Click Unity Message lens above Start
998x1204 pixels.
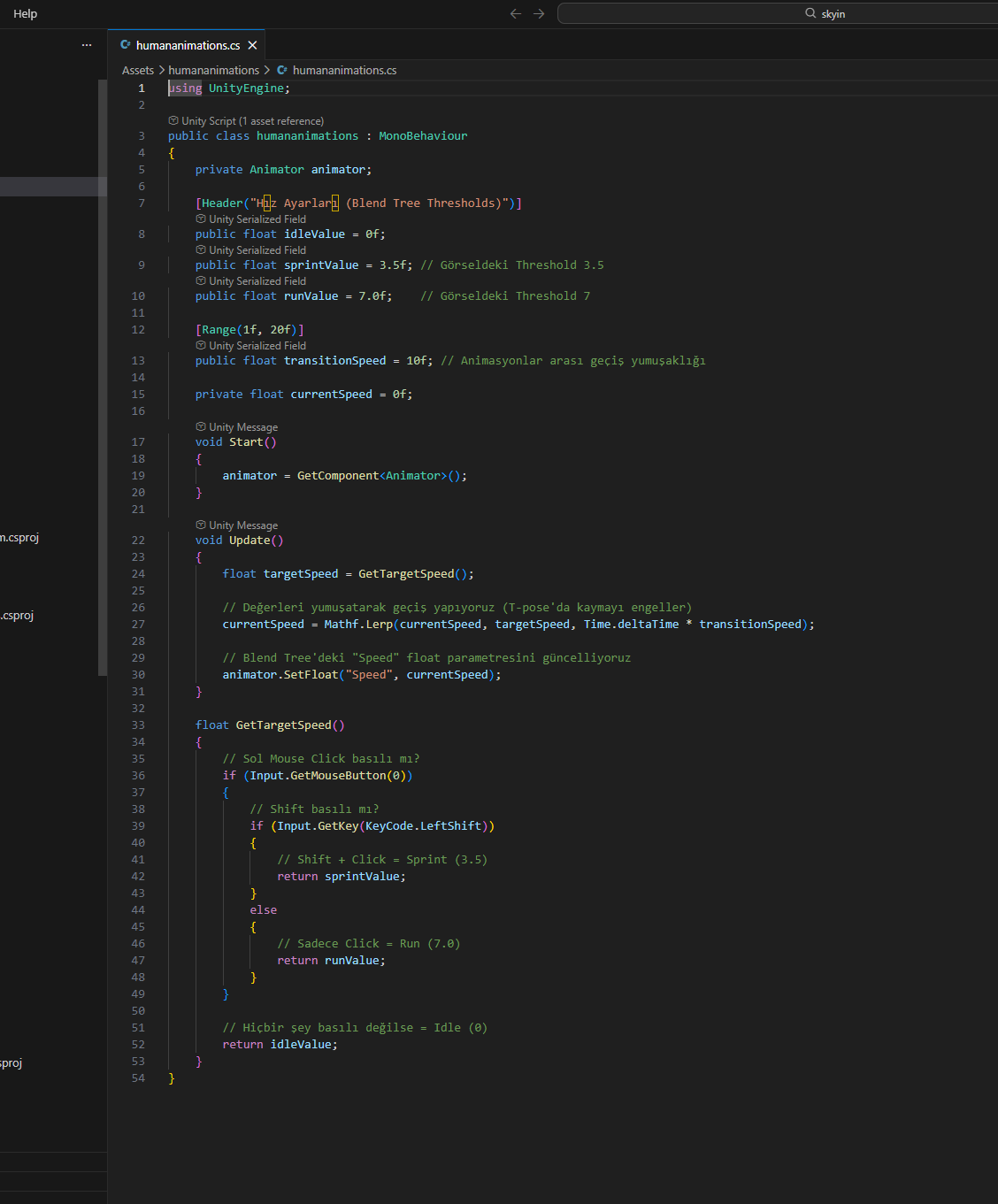coord(236,427)
